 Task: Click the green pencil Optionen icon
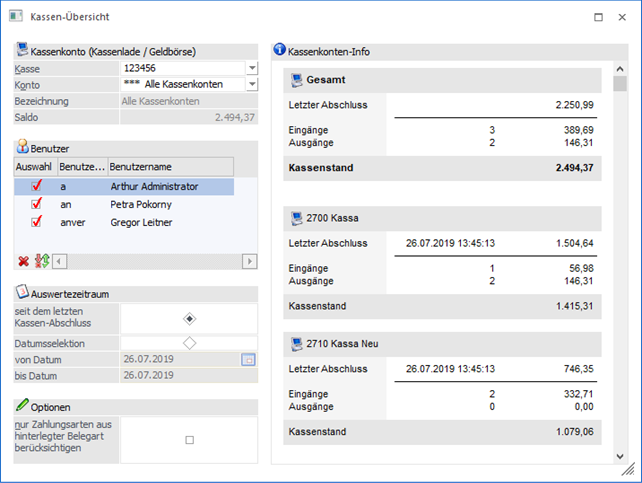coord(23,406)
